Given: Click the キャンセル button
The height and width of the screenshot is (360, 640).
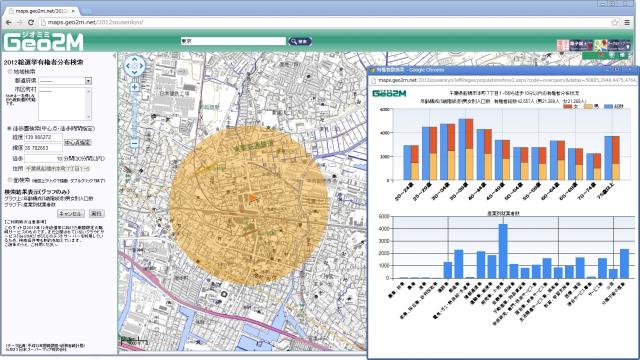Looking at the screenshot, I should click(71, 213).
